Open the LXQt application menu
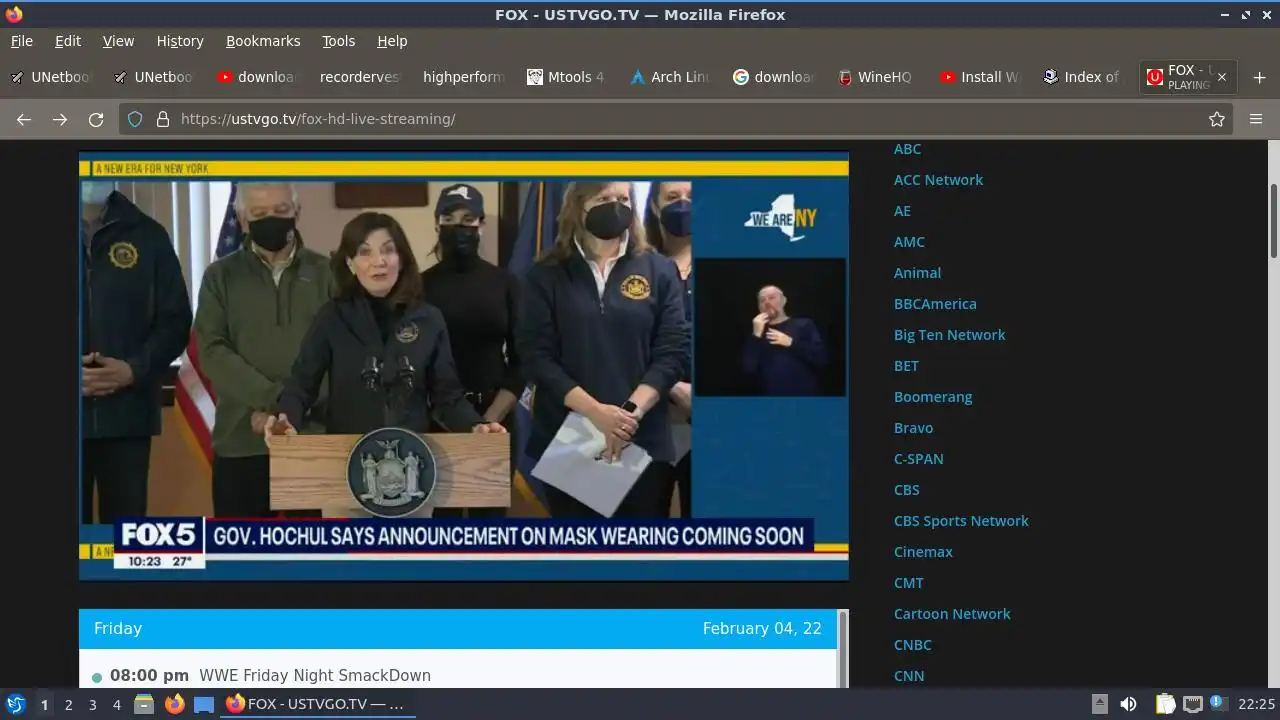 pyautogui.click(x=15, y=704)
